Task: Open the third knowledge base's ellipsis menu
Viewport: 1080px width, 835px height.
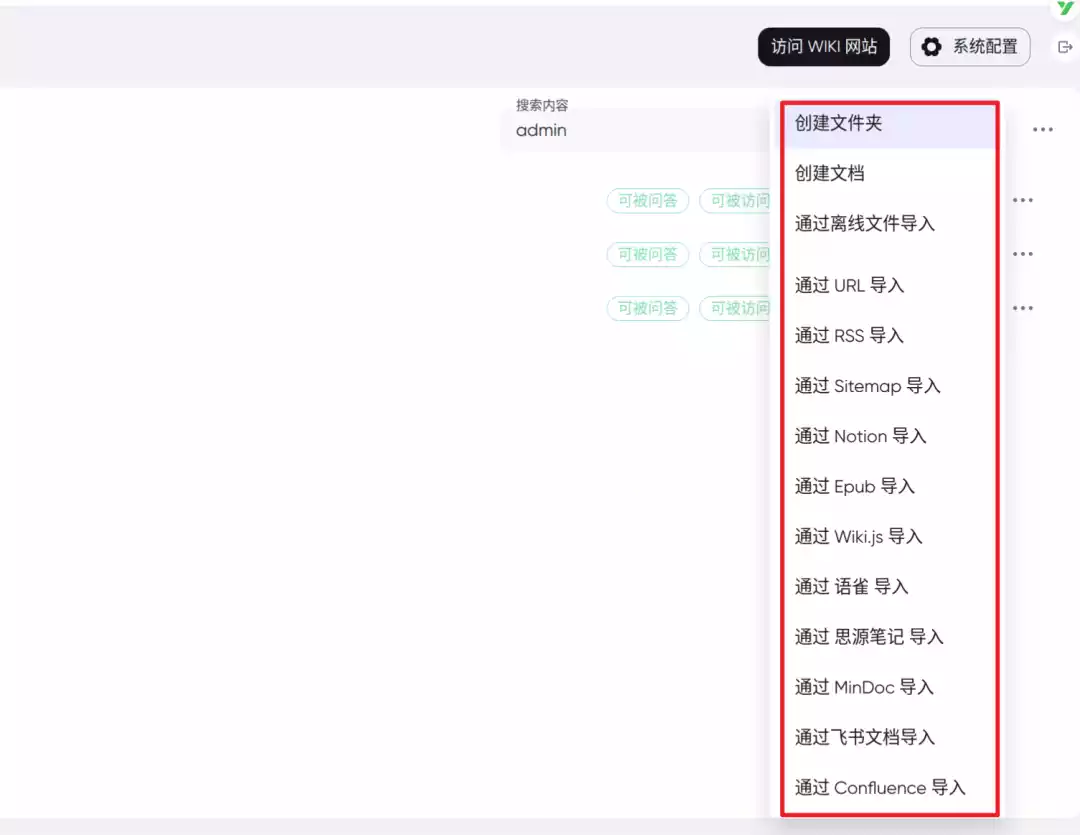Action: tap(1022, 308)
